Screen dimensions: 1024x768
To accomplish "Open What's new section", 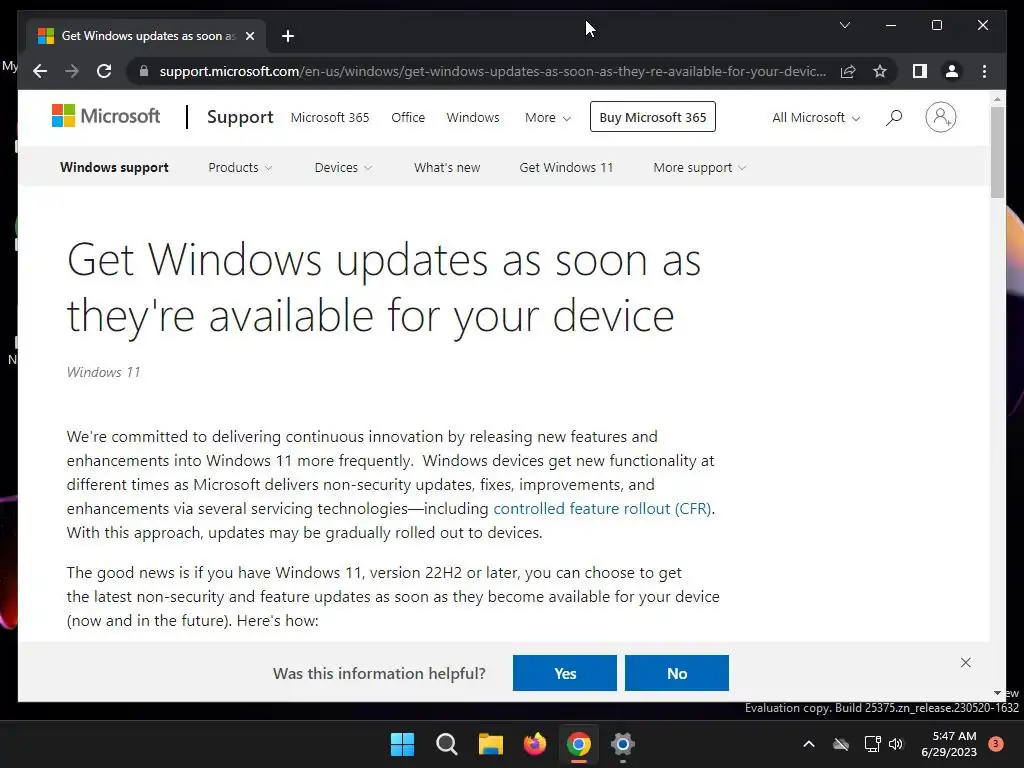I will [x=447, y=167].
